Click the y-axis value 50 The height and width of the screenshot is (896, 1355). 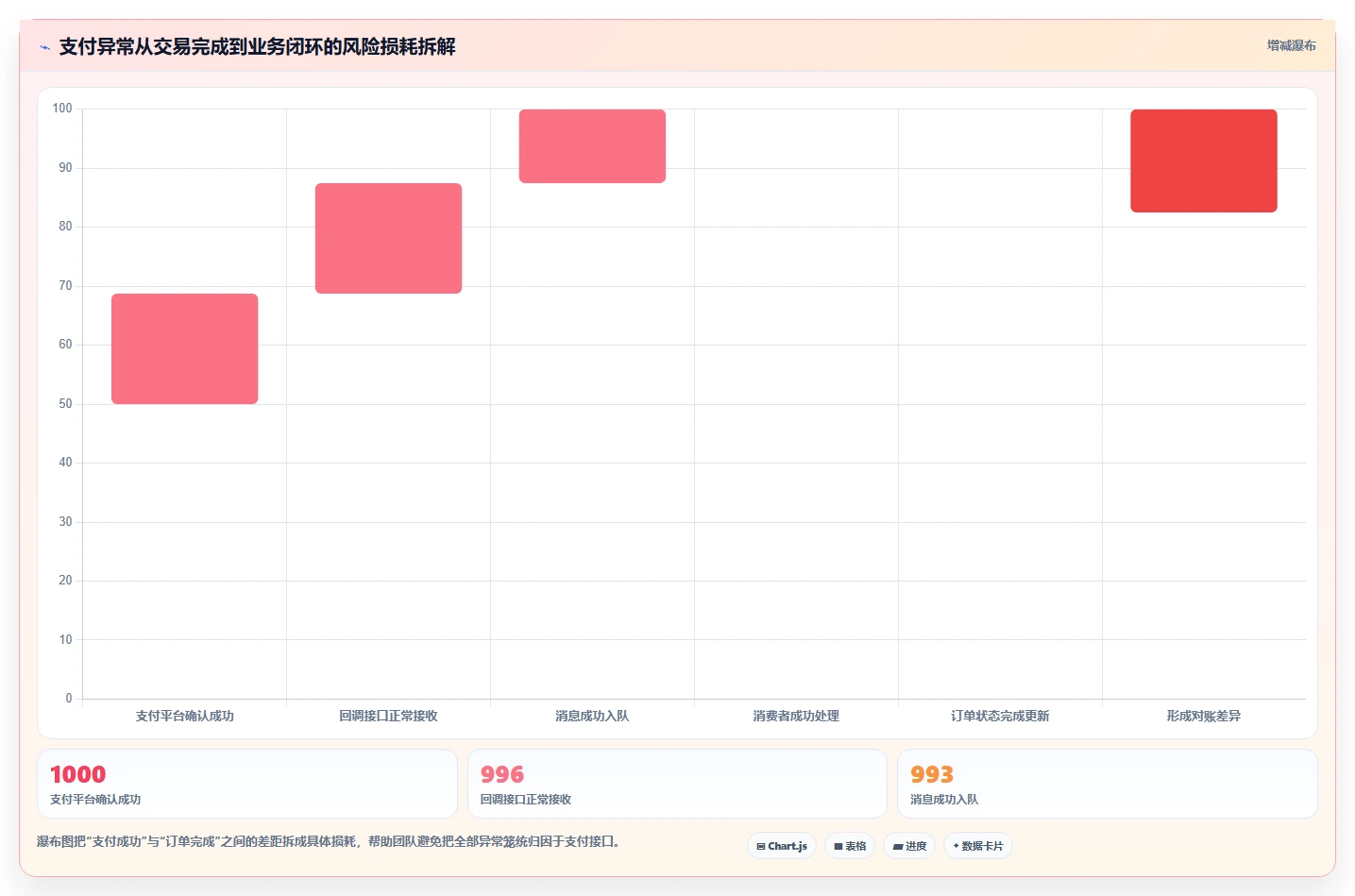65,404
